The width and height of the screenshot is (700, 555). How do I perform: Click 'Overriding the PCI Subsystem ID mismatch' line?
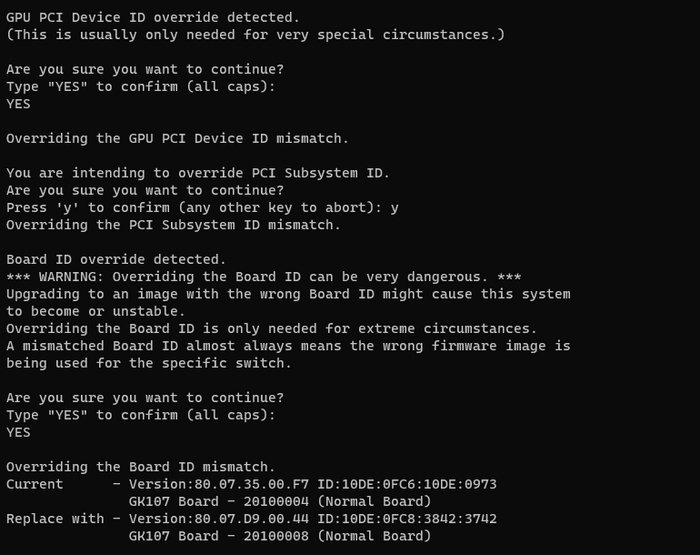pos(173,224)
